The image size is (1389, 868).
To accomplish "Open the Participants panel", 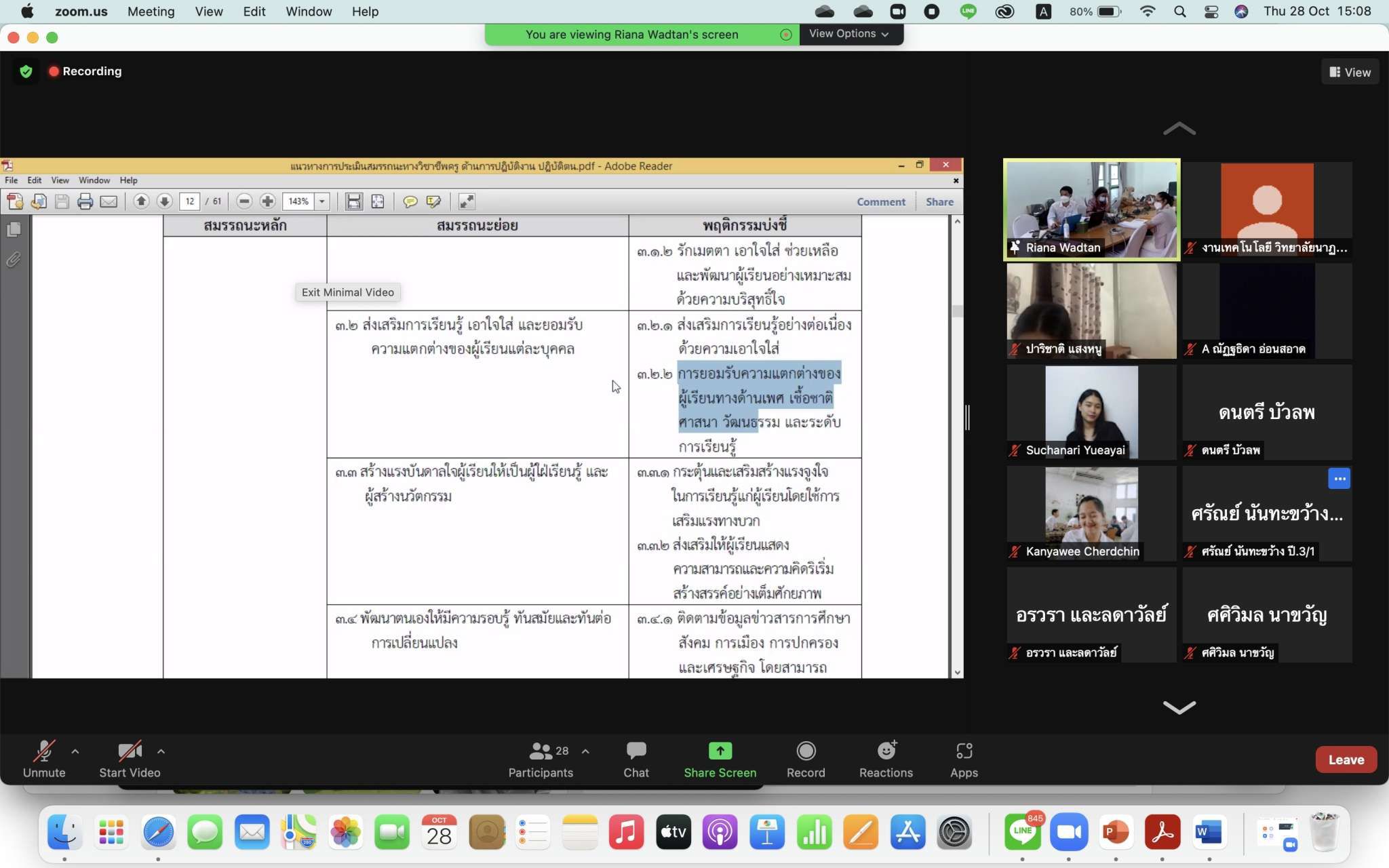I will click(541, 759).
